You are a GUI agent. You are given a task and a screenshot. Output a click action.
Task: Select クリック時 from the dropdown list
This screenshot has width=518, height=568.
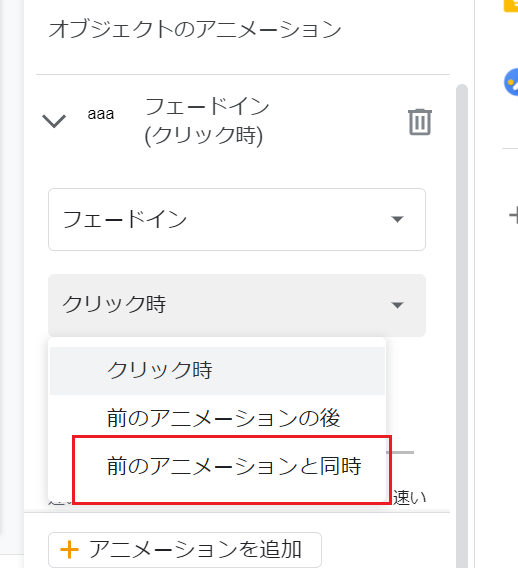point(217,371)
